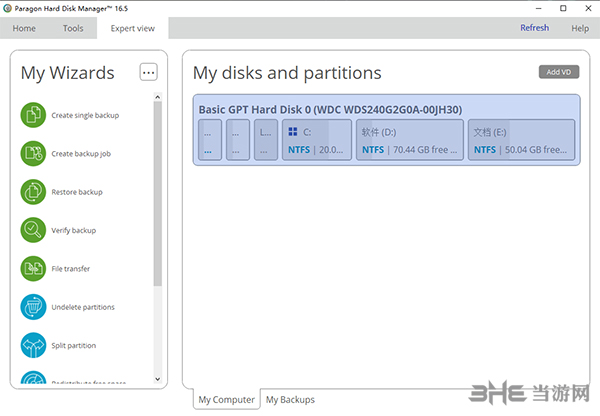Click the wizards list scroll down arrow
600x416 pixels.
[158, 379]
